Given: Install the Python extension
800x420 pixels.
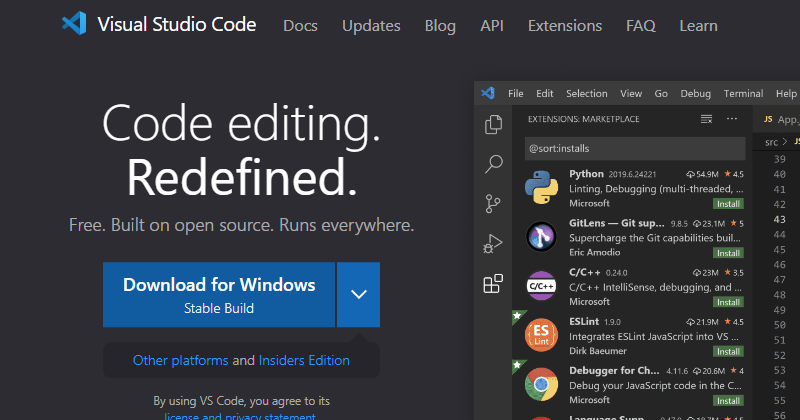Looking at the screenshot, I should pyautogui.click(x=727, y=204).
